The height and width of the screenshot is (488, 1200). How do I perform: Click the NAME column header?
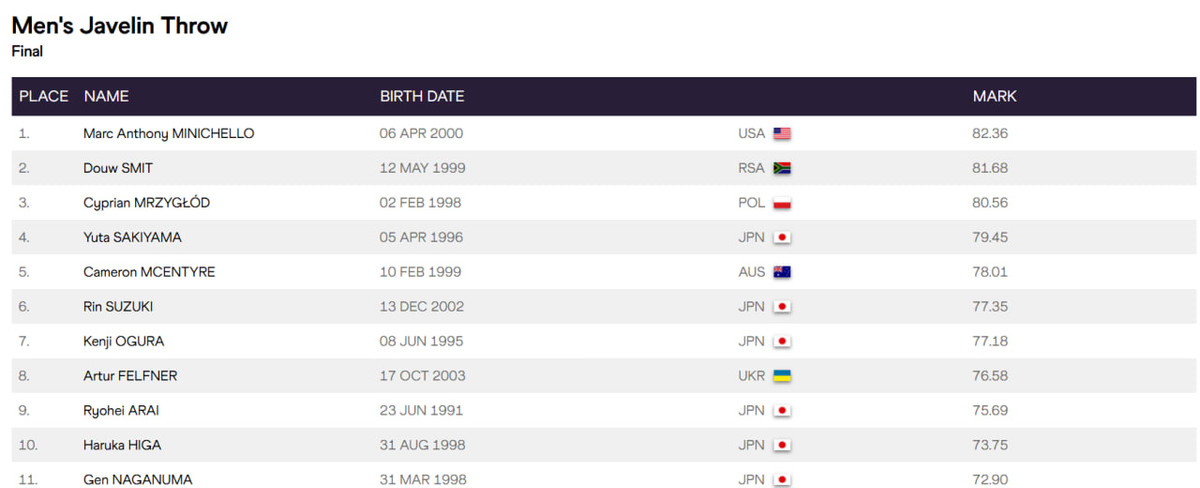coord(106,97)
